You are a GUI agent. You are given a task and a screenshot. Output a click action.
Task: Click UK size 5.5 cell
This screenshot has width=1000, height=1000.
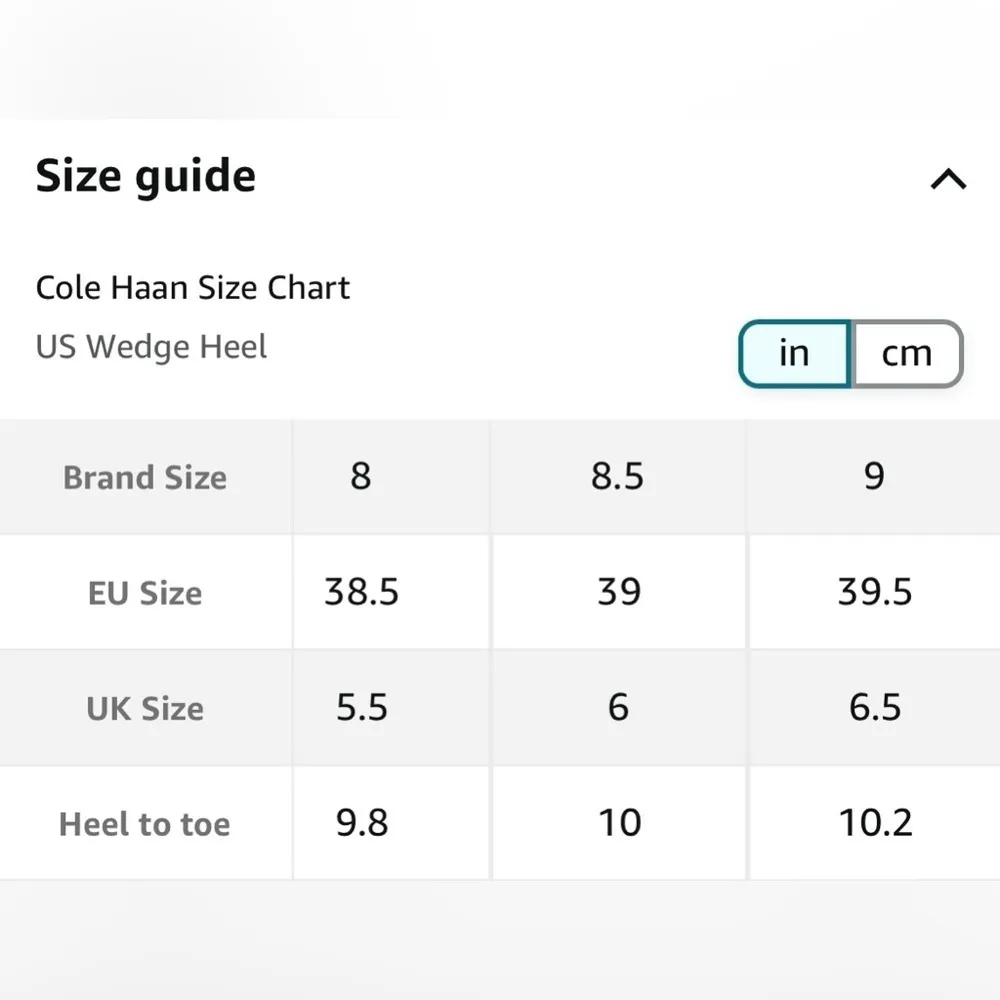361,707
